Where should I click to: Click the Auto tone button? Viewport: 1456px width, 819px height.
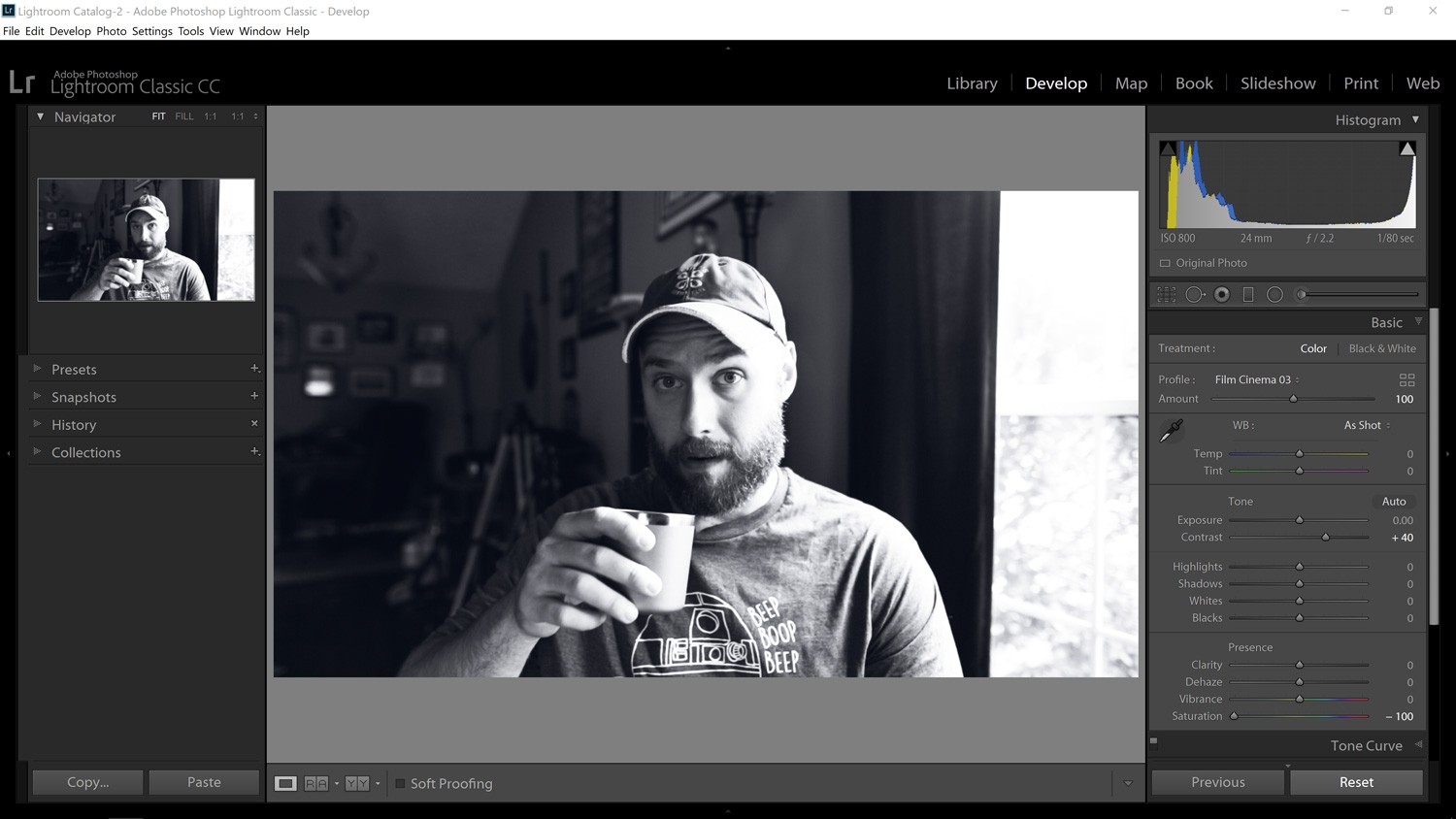coord(1394,501)
